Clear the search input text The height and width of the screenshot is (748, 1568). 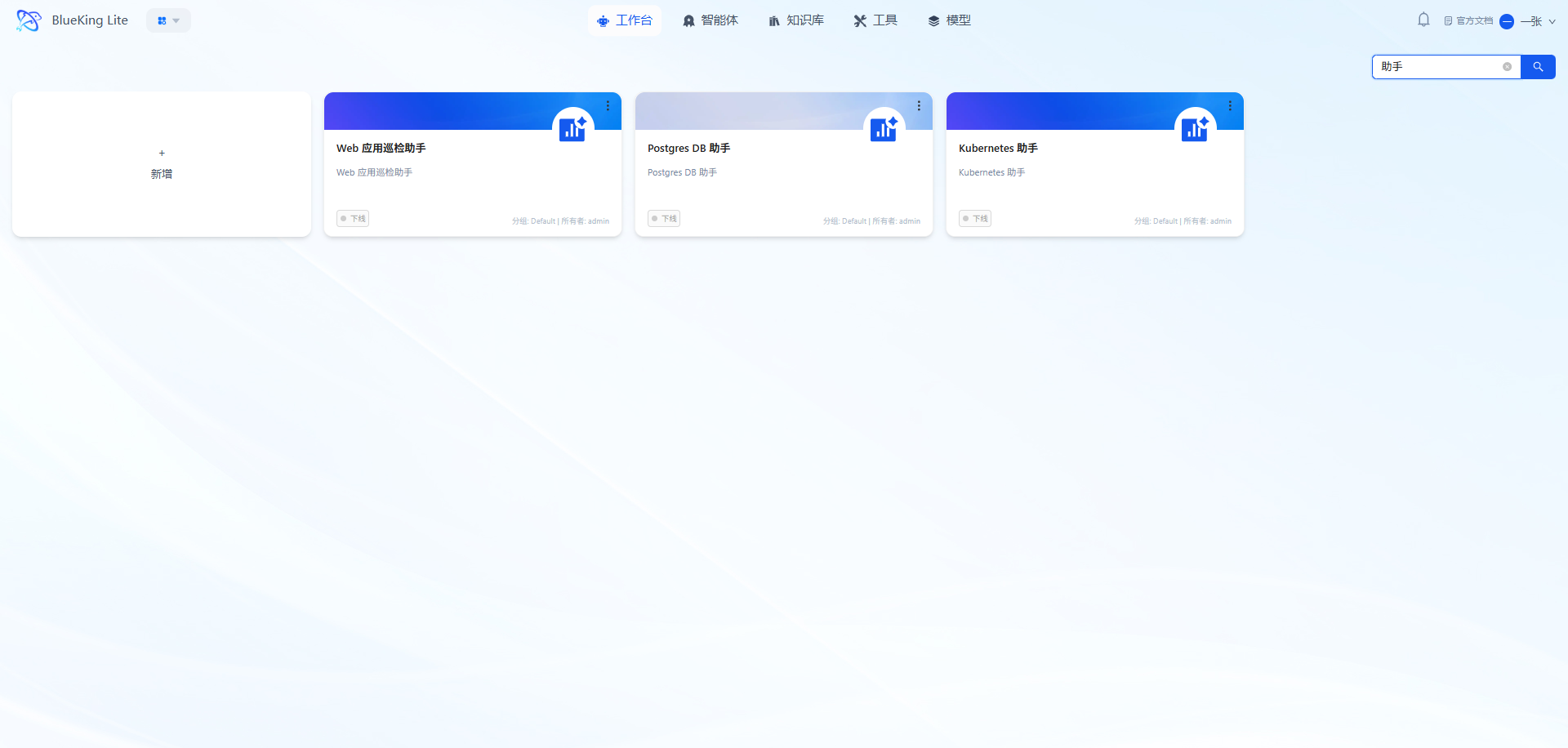(1507, 67)
